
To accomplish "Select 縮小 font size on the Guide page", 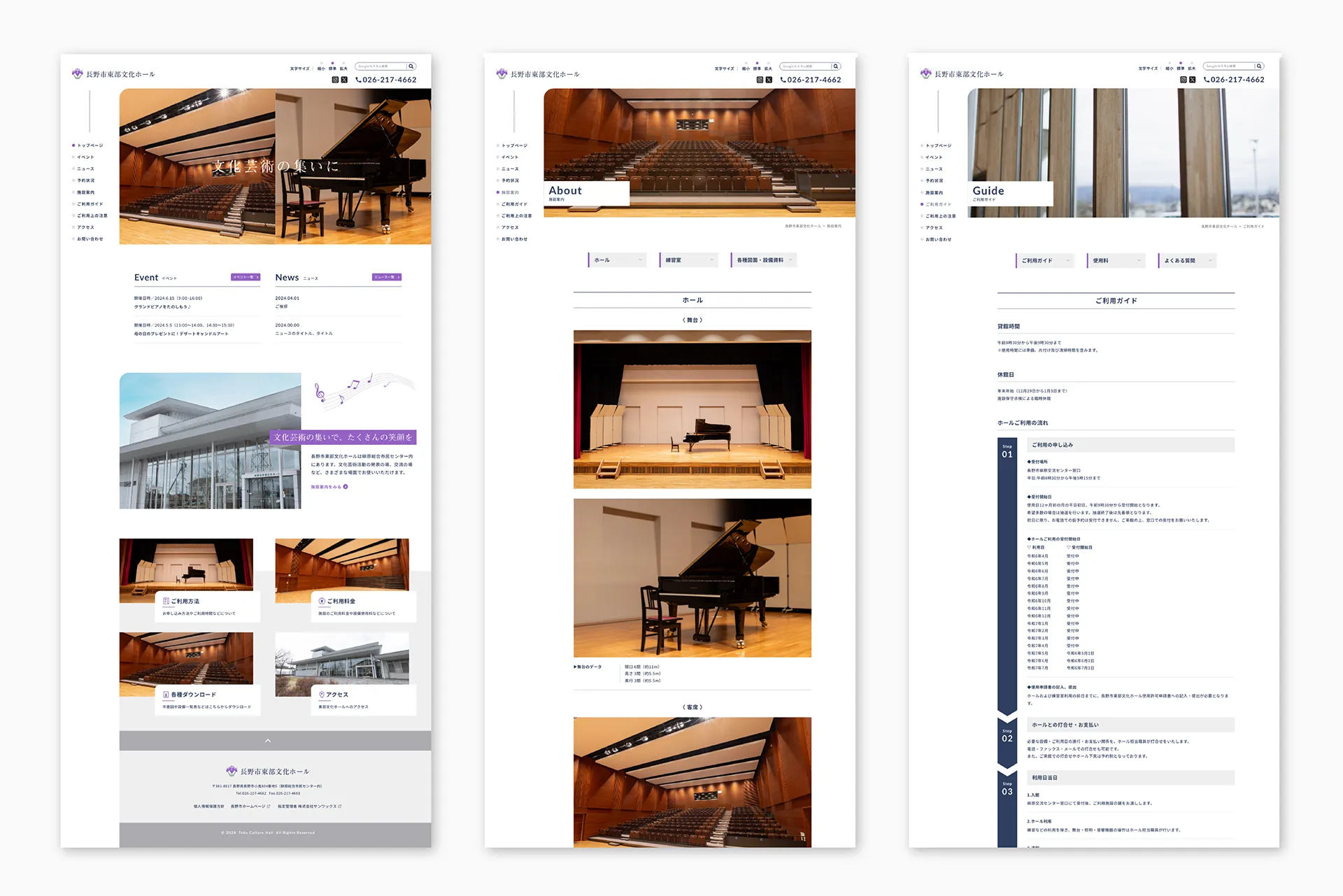I will click(1170, 69).
